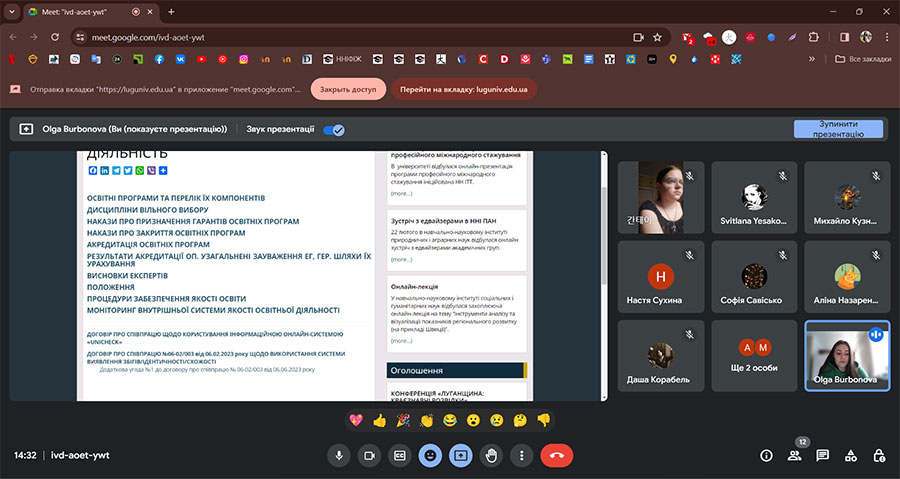
Task: Toggle the microphone in Meet controls
Action: (x=339, y=455)
